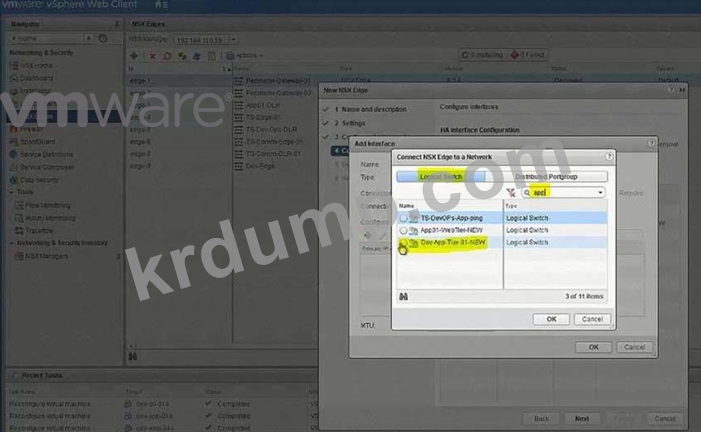Viewport: 701px width, 432px height.
Task: Open NSX Managers inventory item
Action: click(x=46, y=256)
